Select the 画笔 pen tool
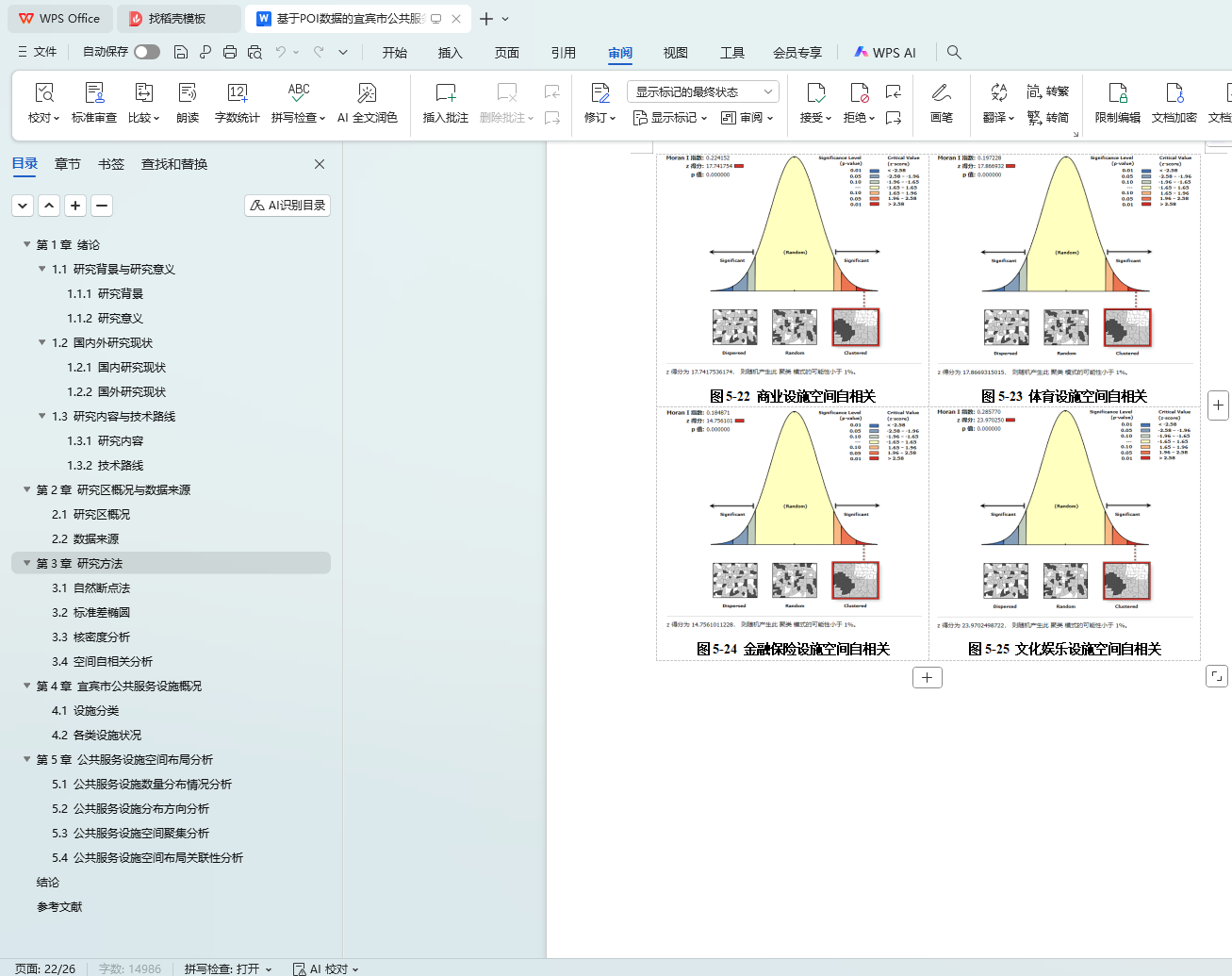 coord(941,93)
